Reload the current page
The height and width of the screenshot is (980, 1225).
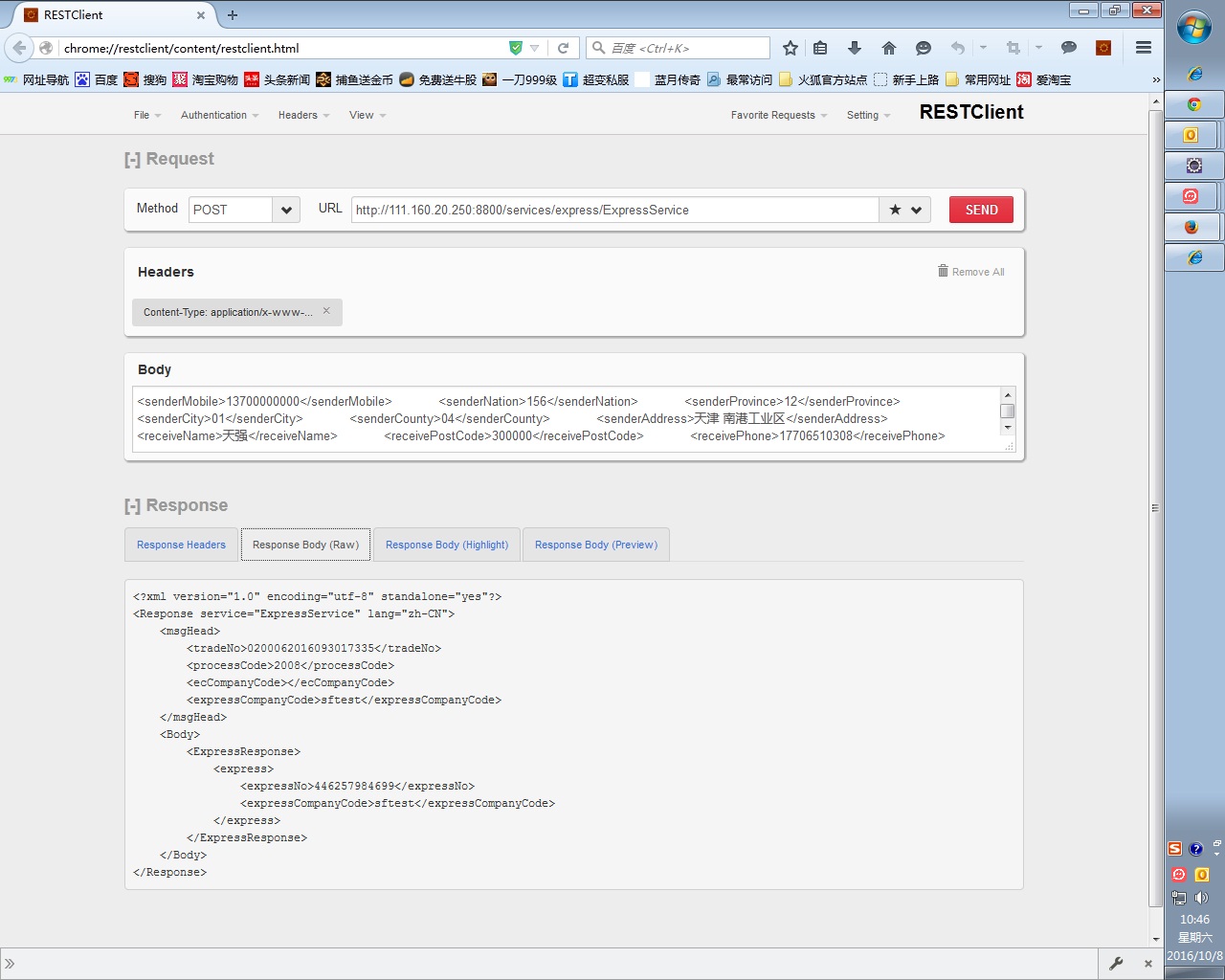tap(564, 48)
